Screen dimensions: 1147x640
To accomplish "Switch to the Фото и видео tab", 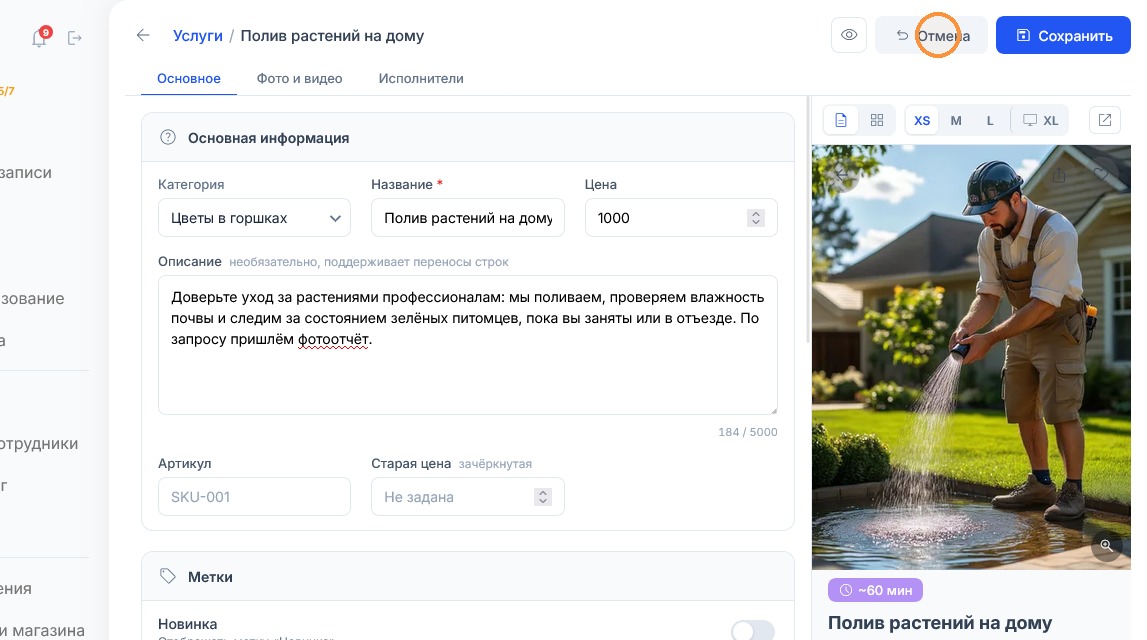I will pyautogui.click(x=299, y=78).
